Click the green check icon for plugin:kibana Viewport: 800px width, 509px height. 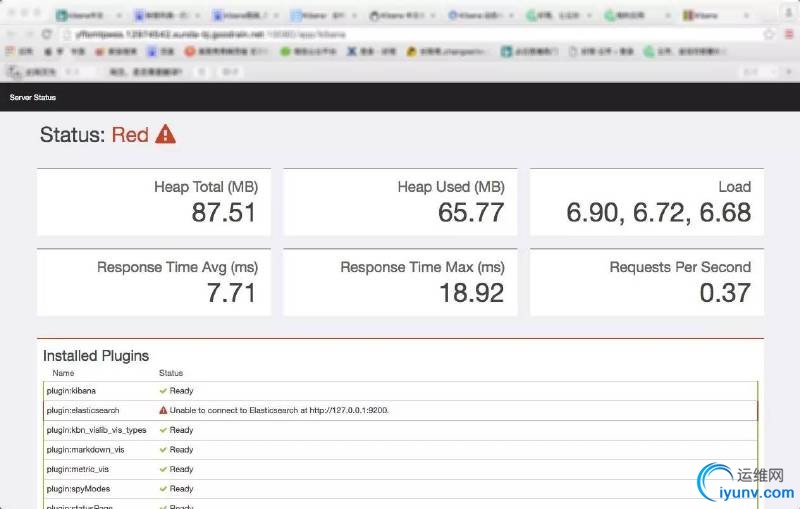(163, 391)
